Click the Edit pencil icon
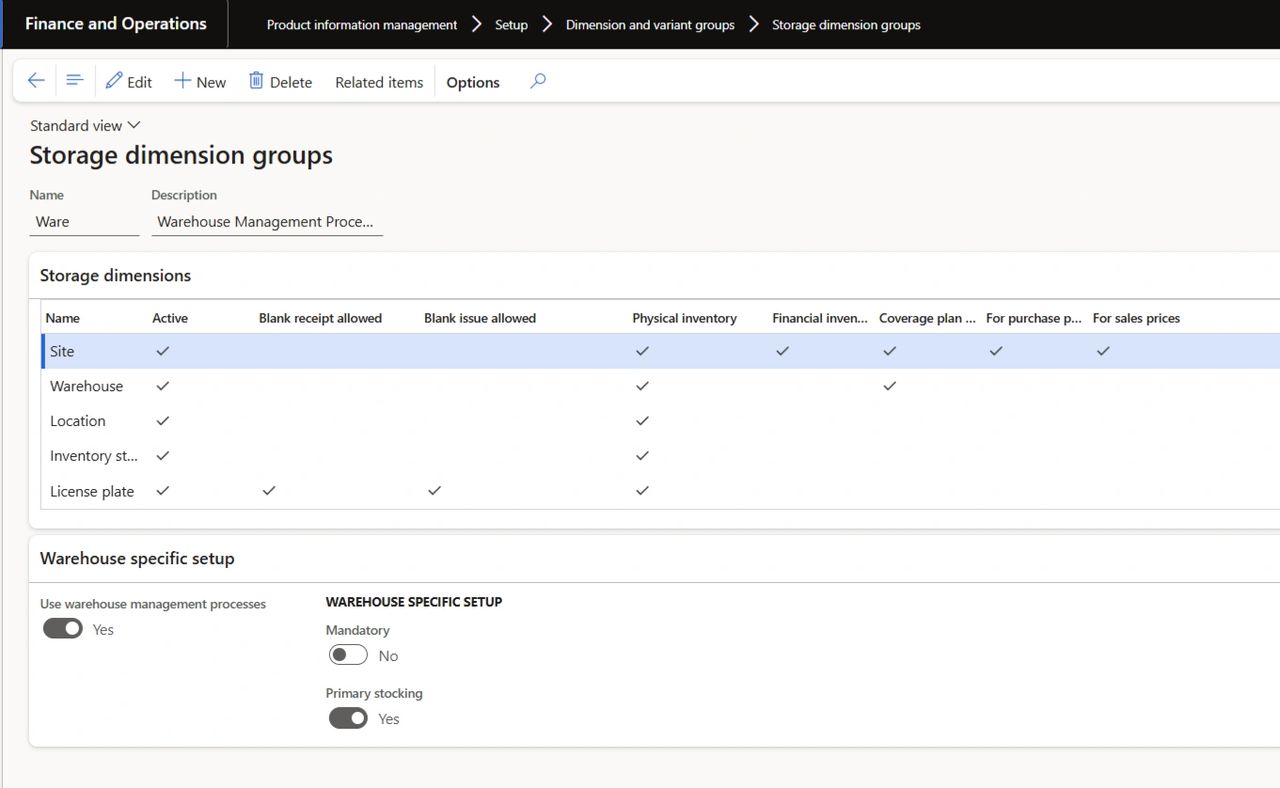Screen dimensions: 1280x788 [x=114, y=81]
